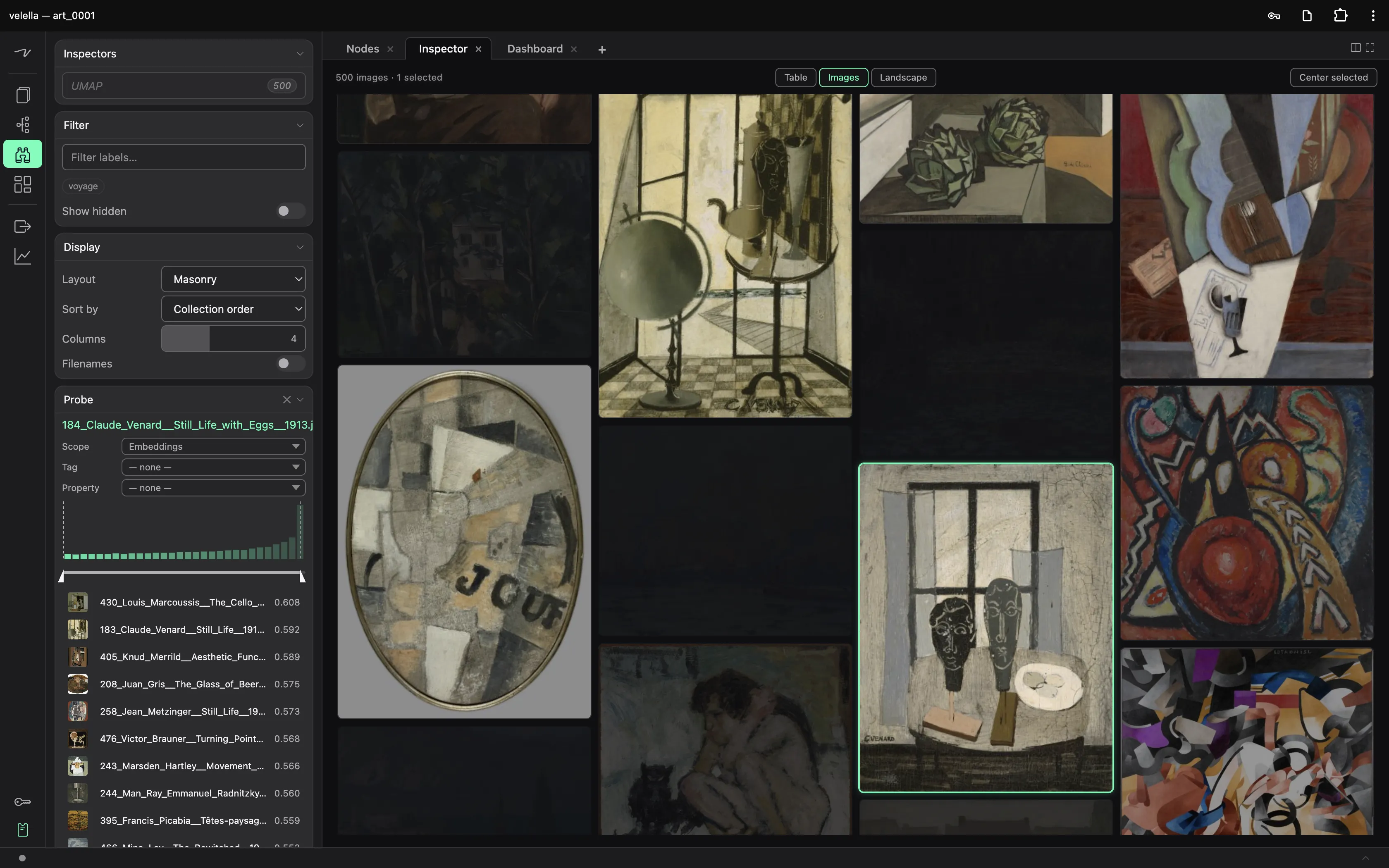1389x868 pixels.
Task: Click 405_Knud_Merrild__Aesthetic_Func result row
Action: pyautogui.click(x=184, y=657)
